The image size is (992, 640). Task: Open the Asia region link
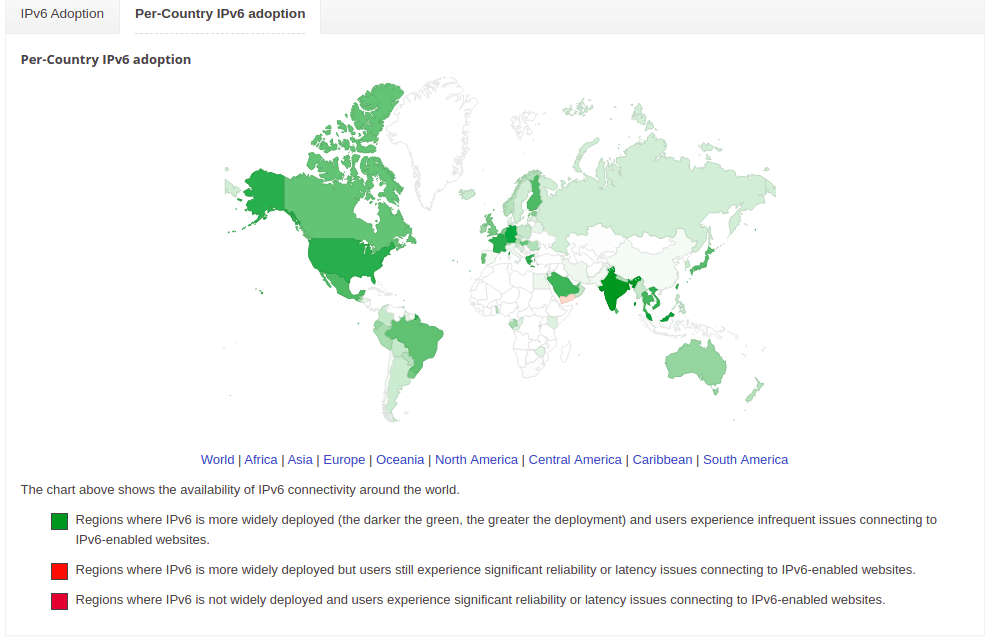[x=300, y=459]
